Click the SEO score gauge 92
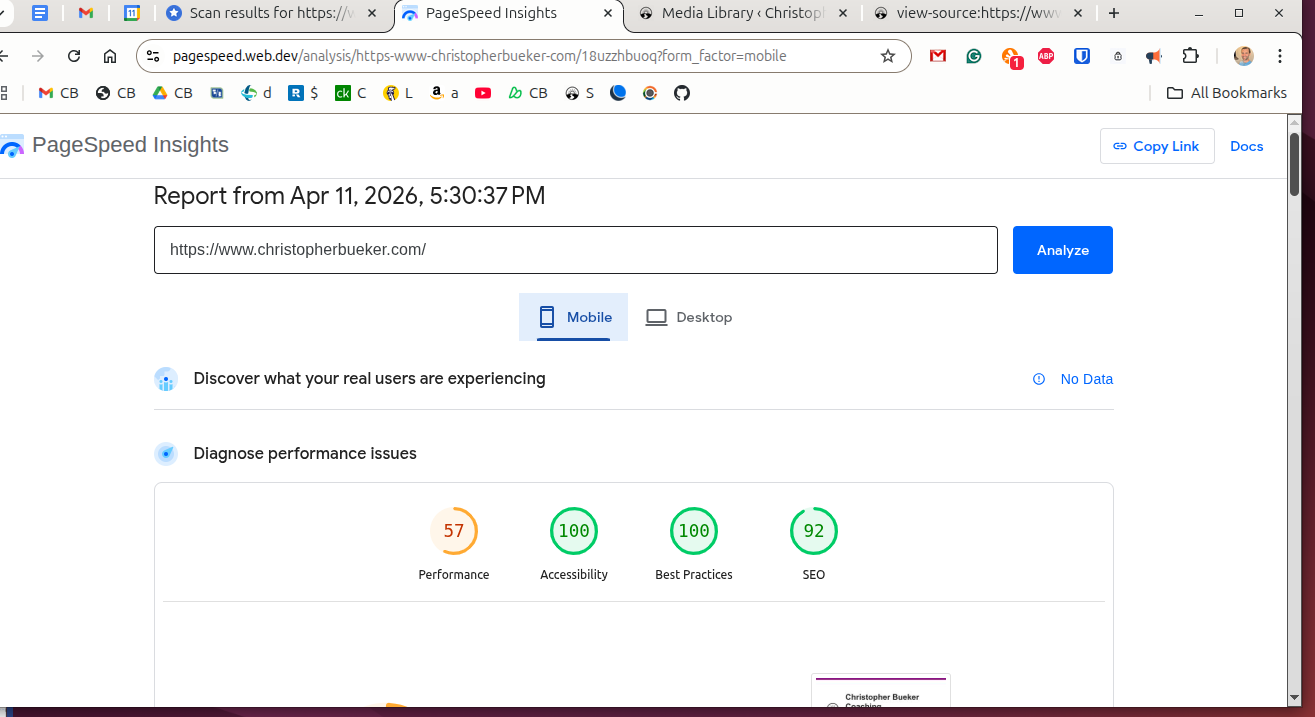 point(814,531)
